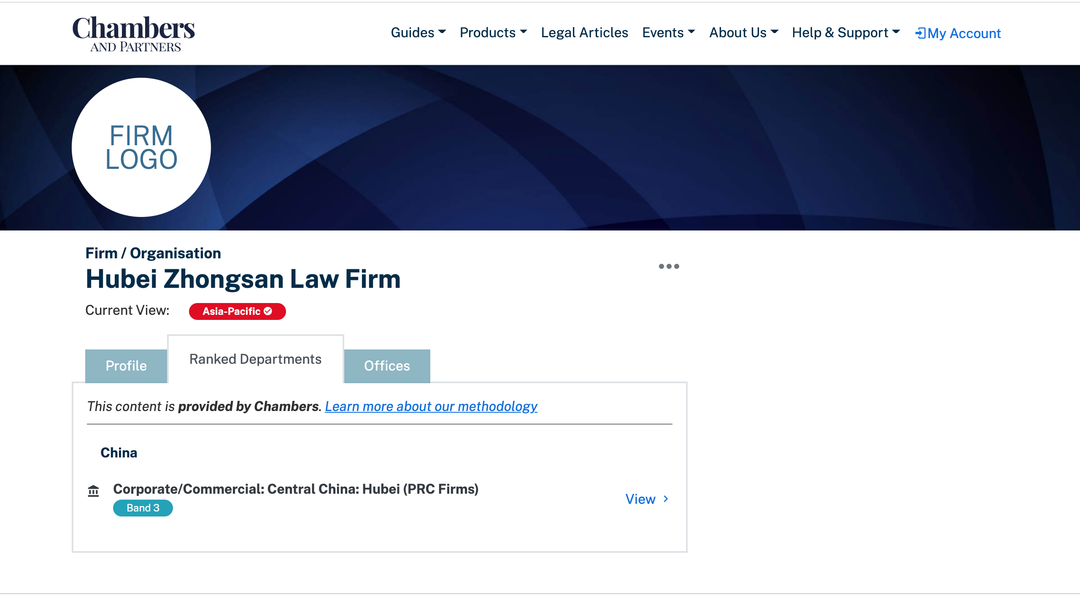The width and height of the screenshot is (1080, 611).
Task: Click the View link for Corporate/Commercial ranking
Action: tap(640, 499)
